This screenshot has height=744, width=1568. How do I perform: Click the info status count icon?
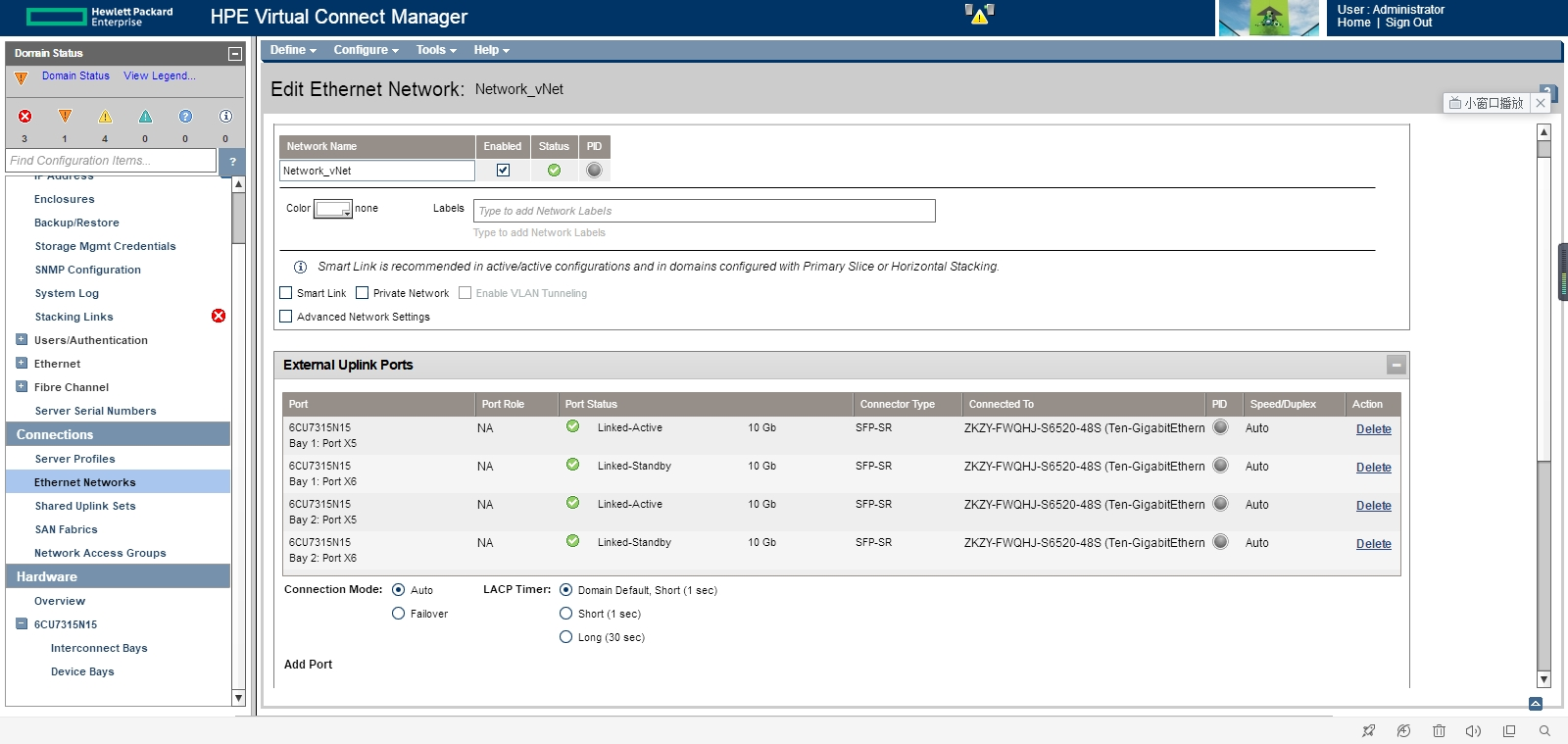click(225, 116)
